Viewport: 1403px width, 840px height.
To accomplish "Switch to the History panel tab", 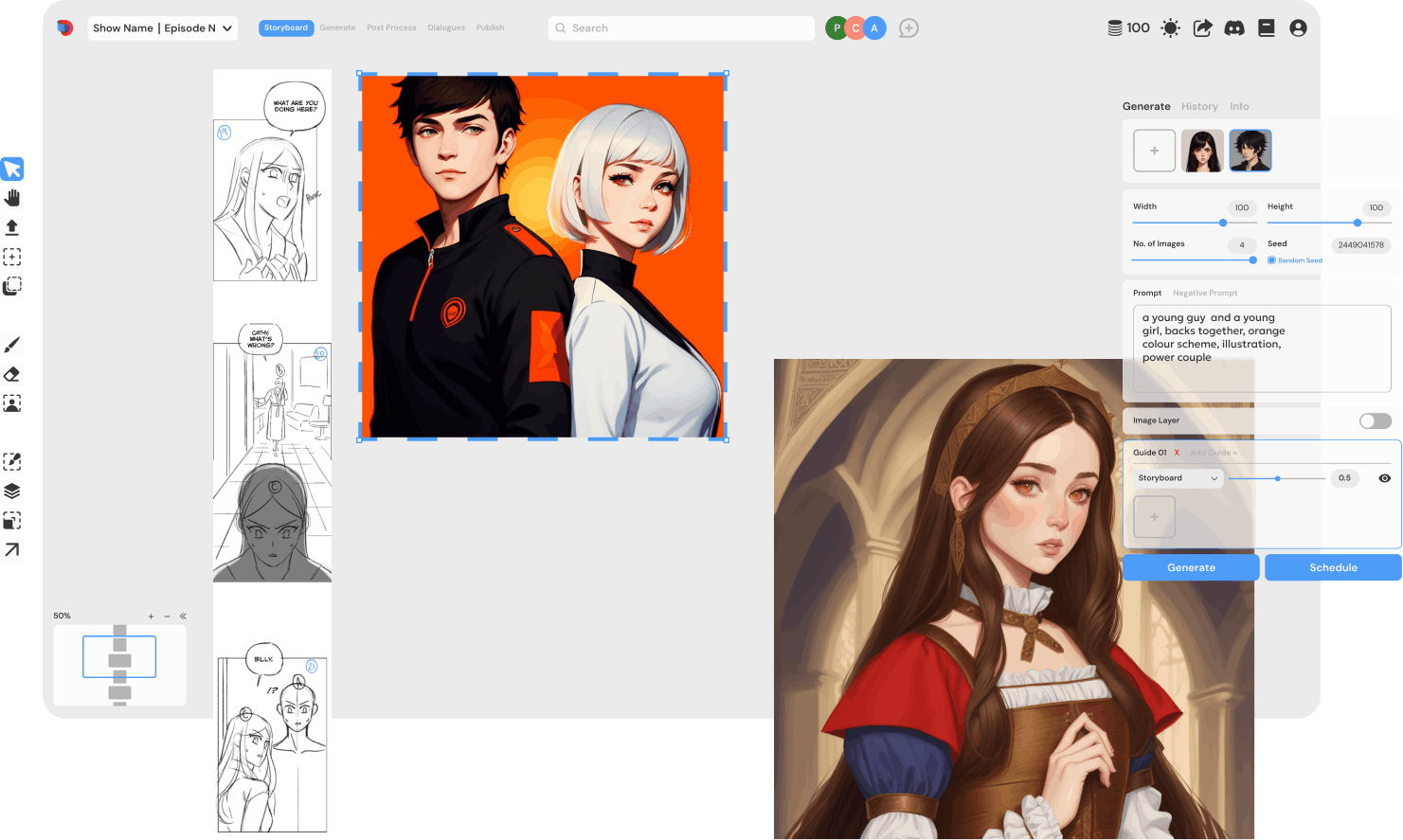I will [x=1199, y=107].
